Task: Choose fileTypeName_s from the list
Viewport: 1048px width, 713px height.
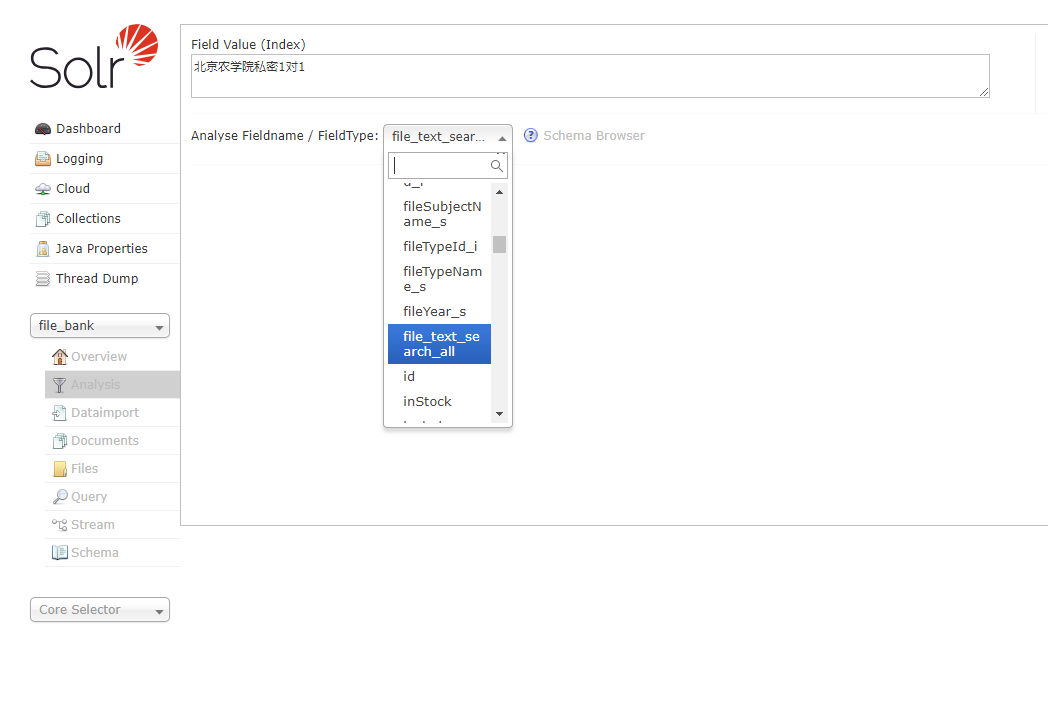Action: coord(440,279)
